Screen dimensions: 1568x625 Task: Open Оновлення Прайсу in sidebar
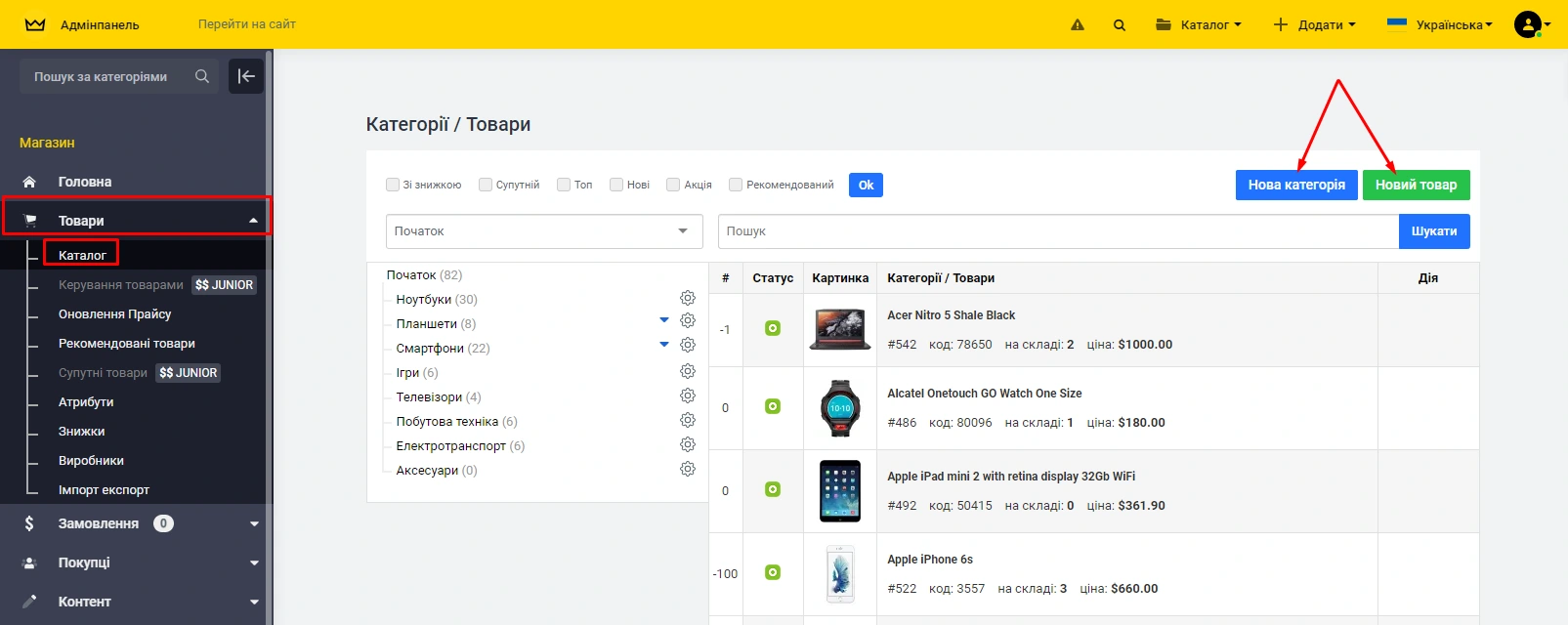(x=114, y=314)
